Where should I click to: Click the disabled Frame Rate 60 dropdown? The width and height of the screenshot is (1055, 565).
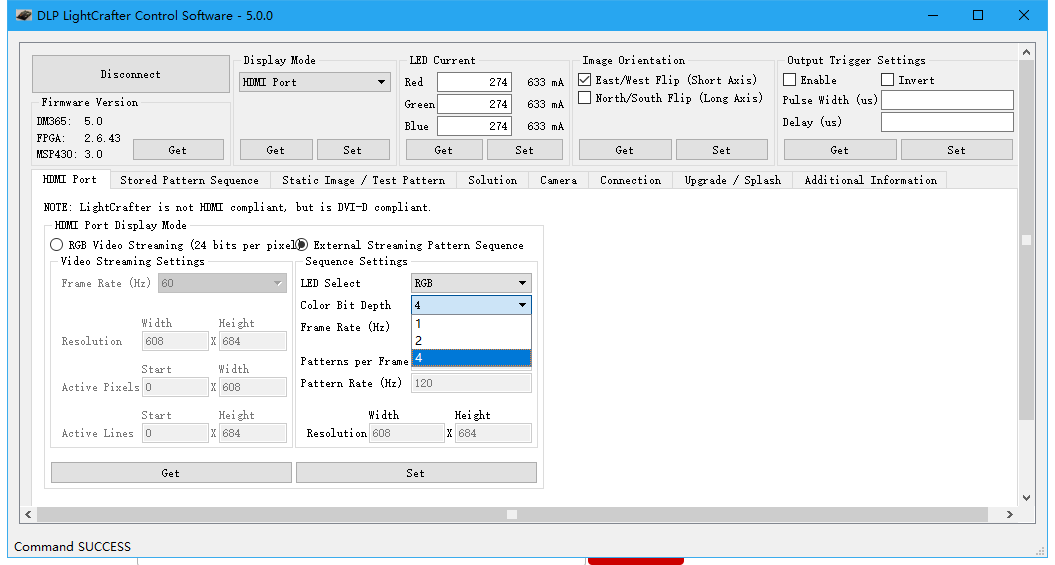222,283
